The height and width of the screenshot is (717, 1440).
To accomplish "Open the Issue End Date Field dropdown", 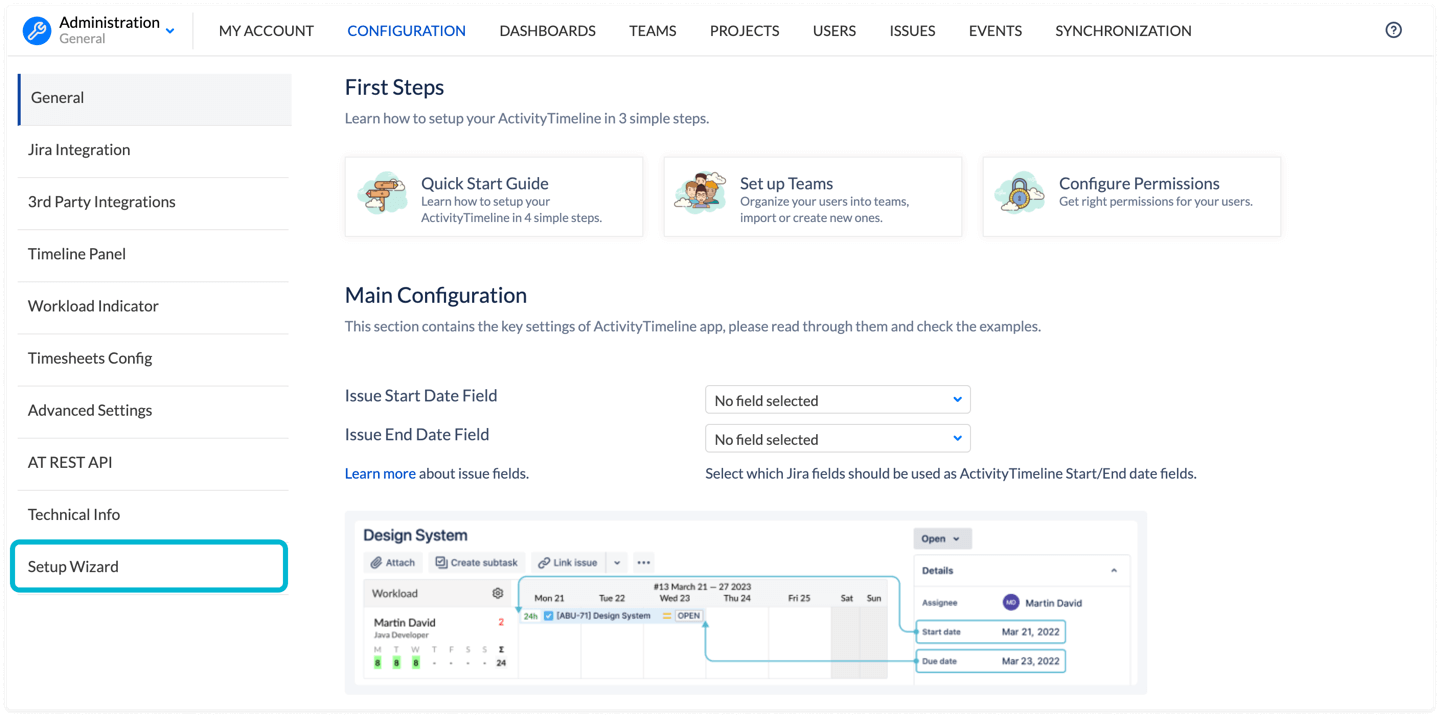I will click(x=837, y=439).
